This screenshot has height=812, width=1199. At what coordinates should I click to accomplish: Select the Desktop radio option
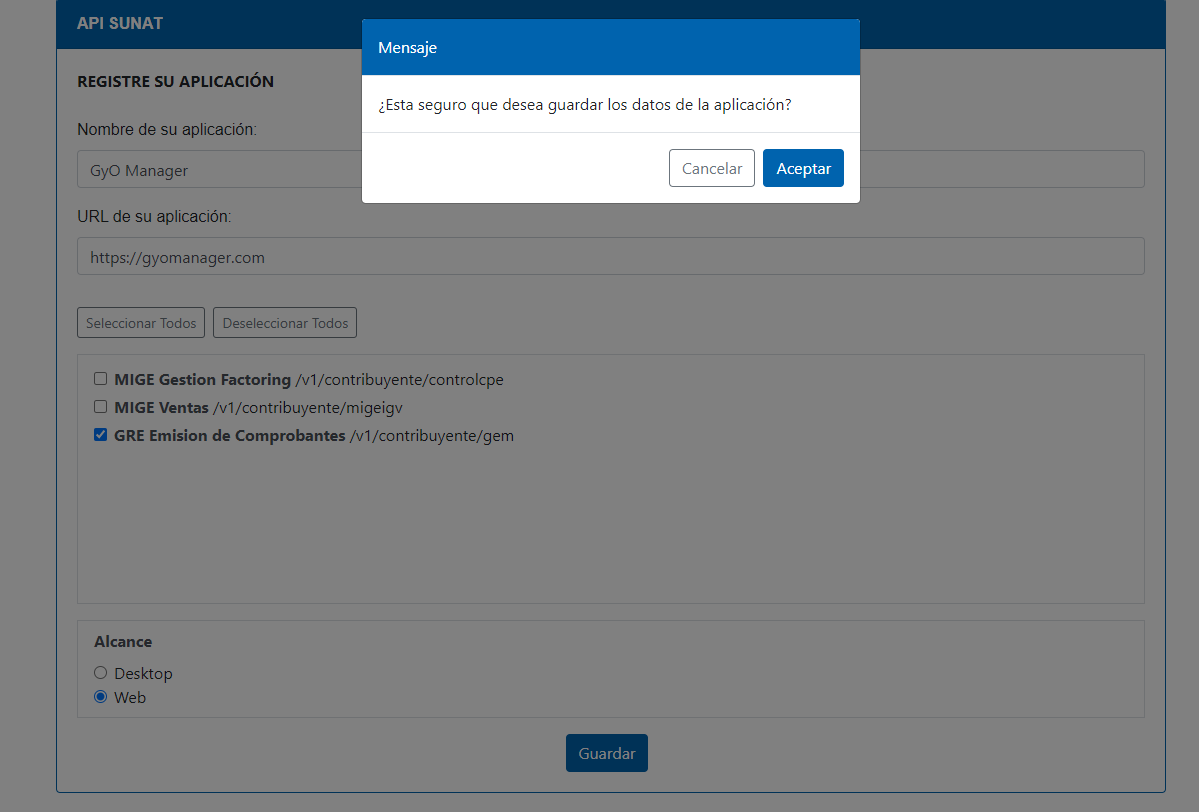[100, 673]
